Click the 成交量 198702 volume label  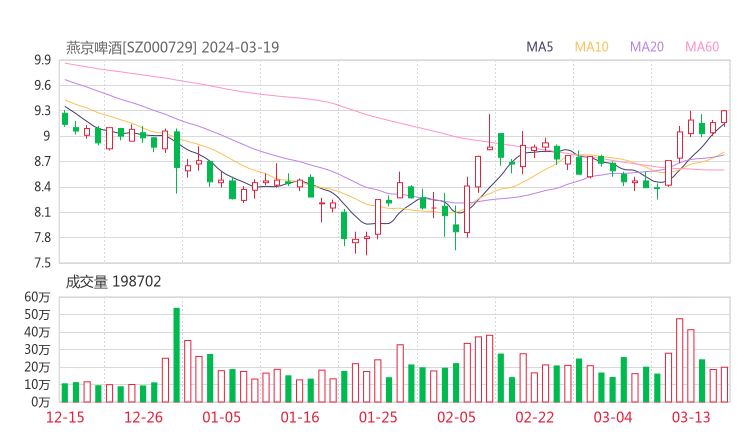pos(113,282)
